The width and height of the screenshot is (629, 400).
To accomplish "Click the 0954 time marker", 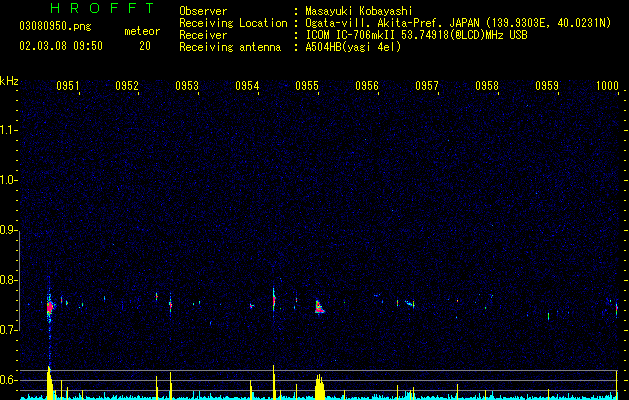I will (x=247, y=85).
